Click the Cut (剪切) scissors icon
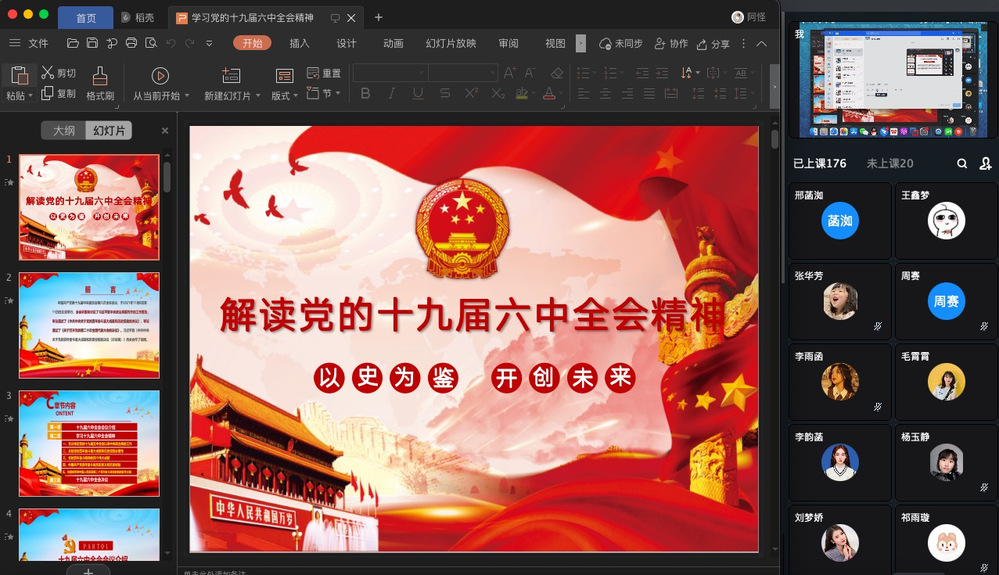This screenshot has width=999, height=575. (x=47, y=73)
